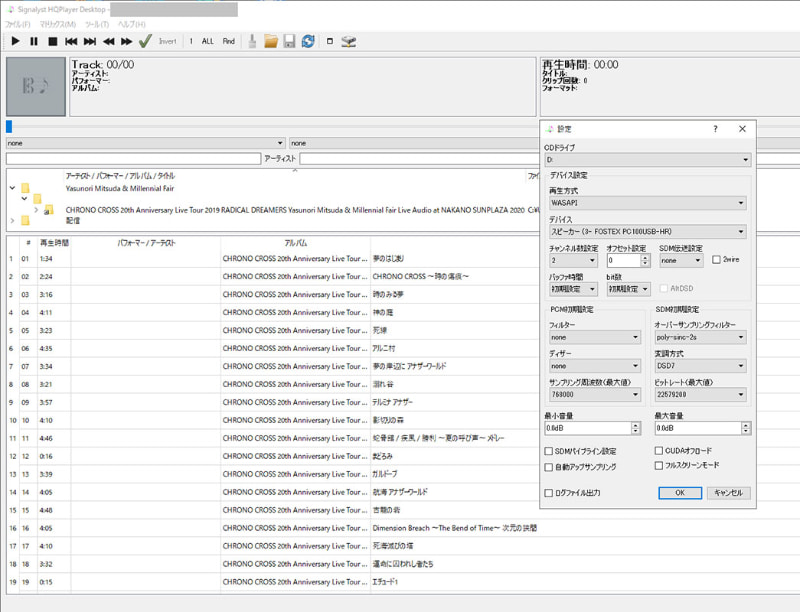This screenshot has width=800, height=612.
Task: Enable the log file output checkbox
Action: pos(549,493)
